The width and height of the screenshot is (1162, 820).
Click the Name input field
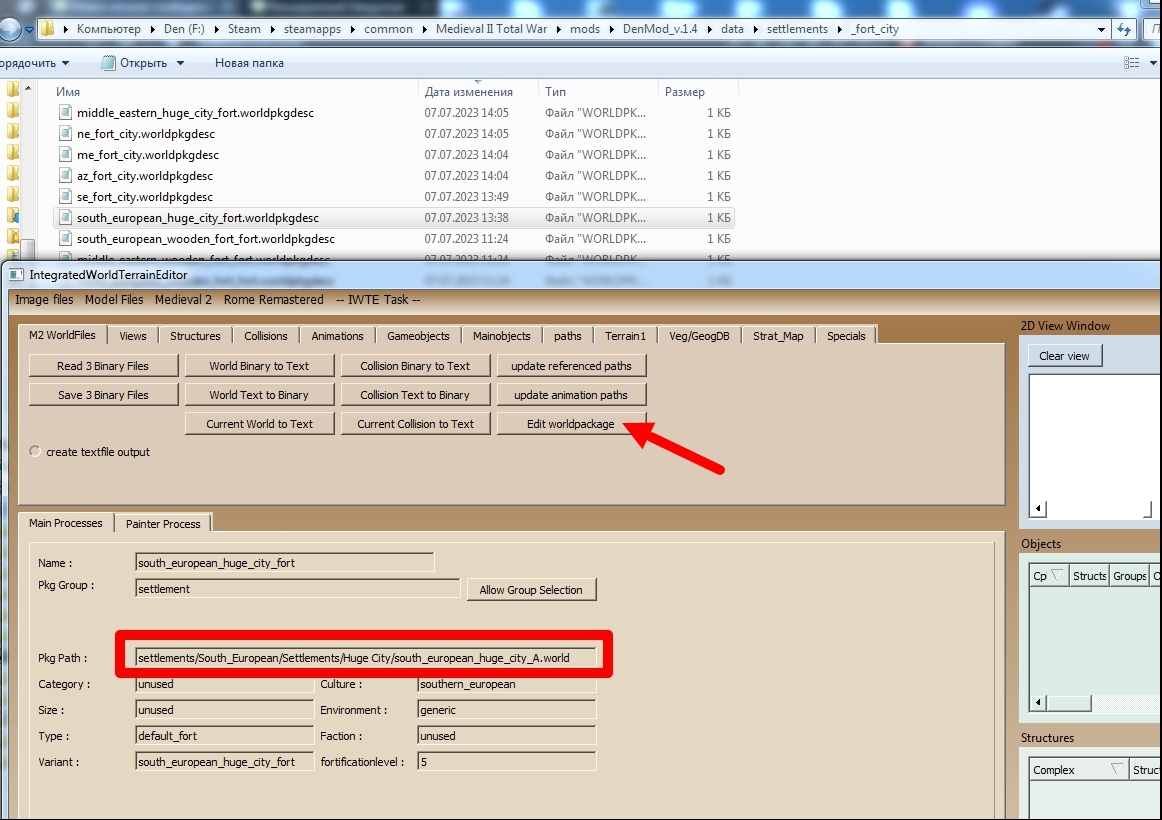click(x=285, y=563)
